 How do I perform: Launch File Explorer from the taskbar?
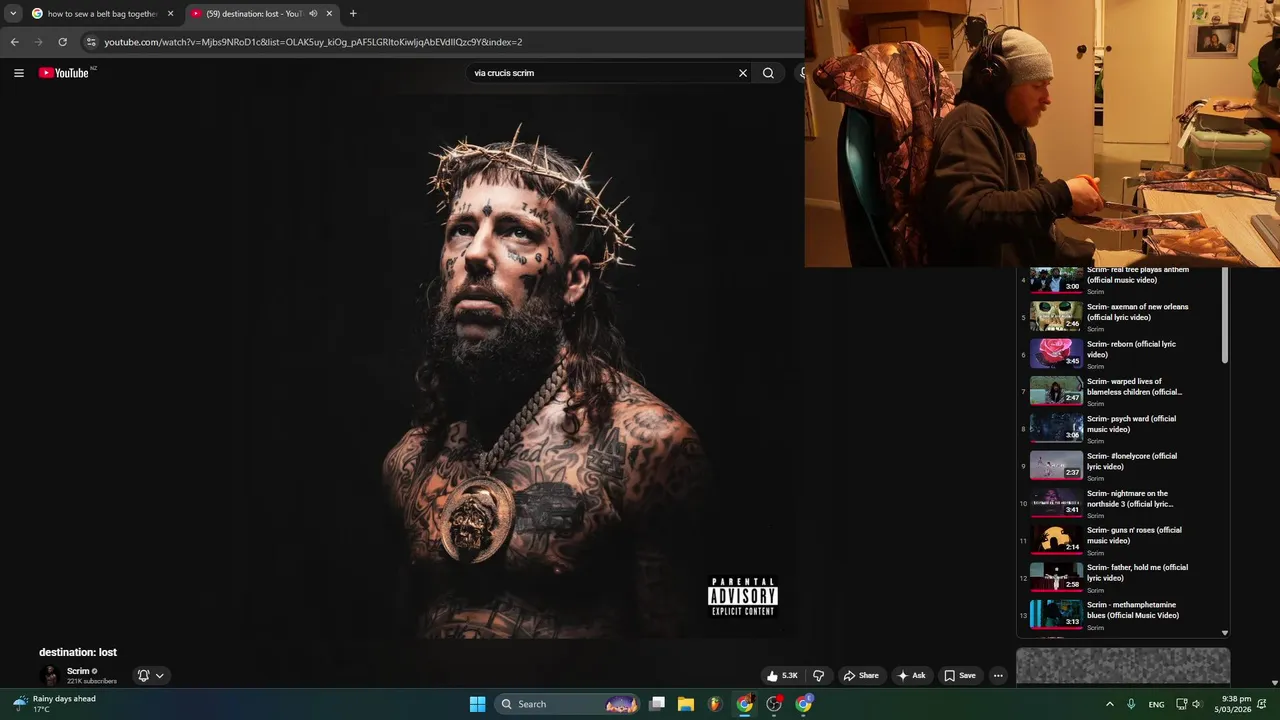[686, 704]
